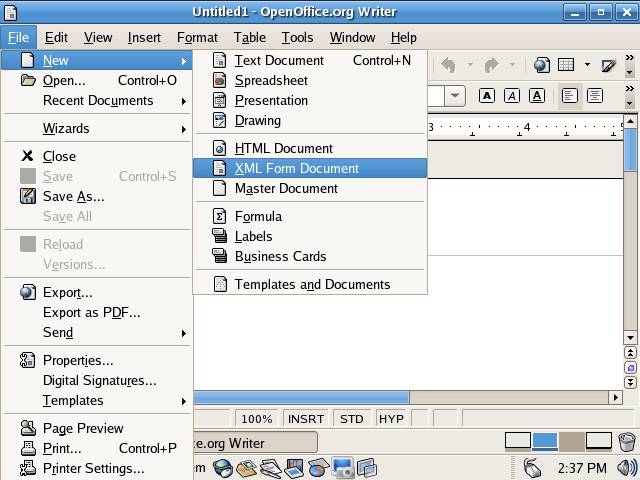Click the volume speaker icon in tray

(626, 468)
